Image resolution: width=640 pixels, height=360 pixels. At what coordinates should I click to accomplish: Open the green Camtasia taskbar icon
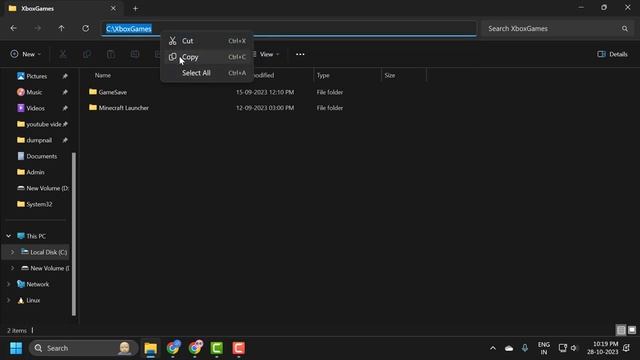[217, 348]
